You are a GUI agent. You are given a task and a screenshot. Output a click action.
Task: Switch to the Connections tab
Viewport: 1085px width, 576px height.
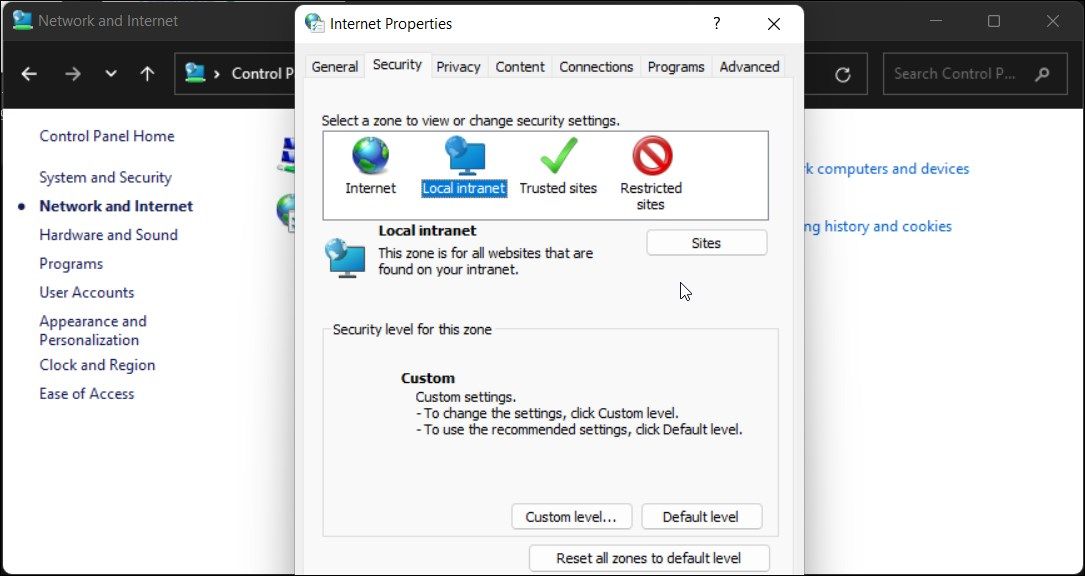(x=596, y=66)
